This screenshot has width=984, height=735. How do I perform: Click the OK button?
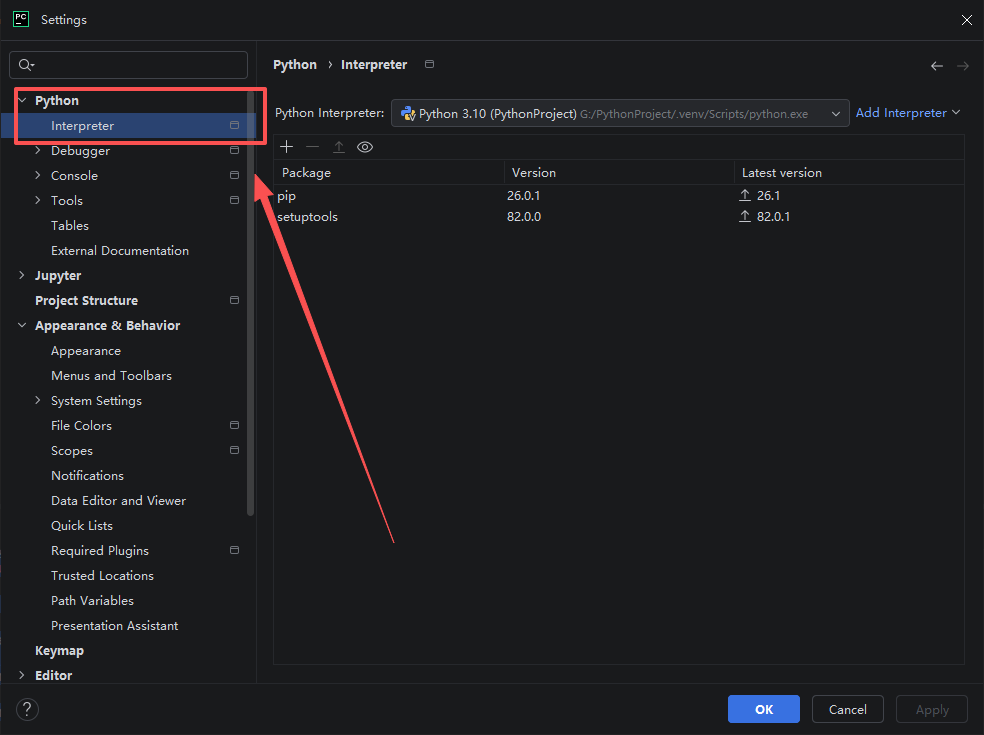point(764,709)
